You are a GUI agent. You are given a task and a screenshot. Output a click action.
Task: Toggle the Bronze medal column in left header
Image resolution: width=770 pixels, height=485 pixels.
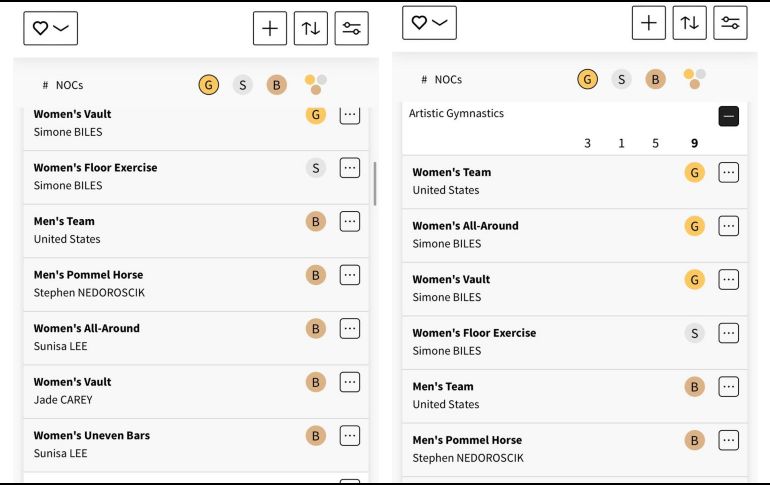[276, 85]
